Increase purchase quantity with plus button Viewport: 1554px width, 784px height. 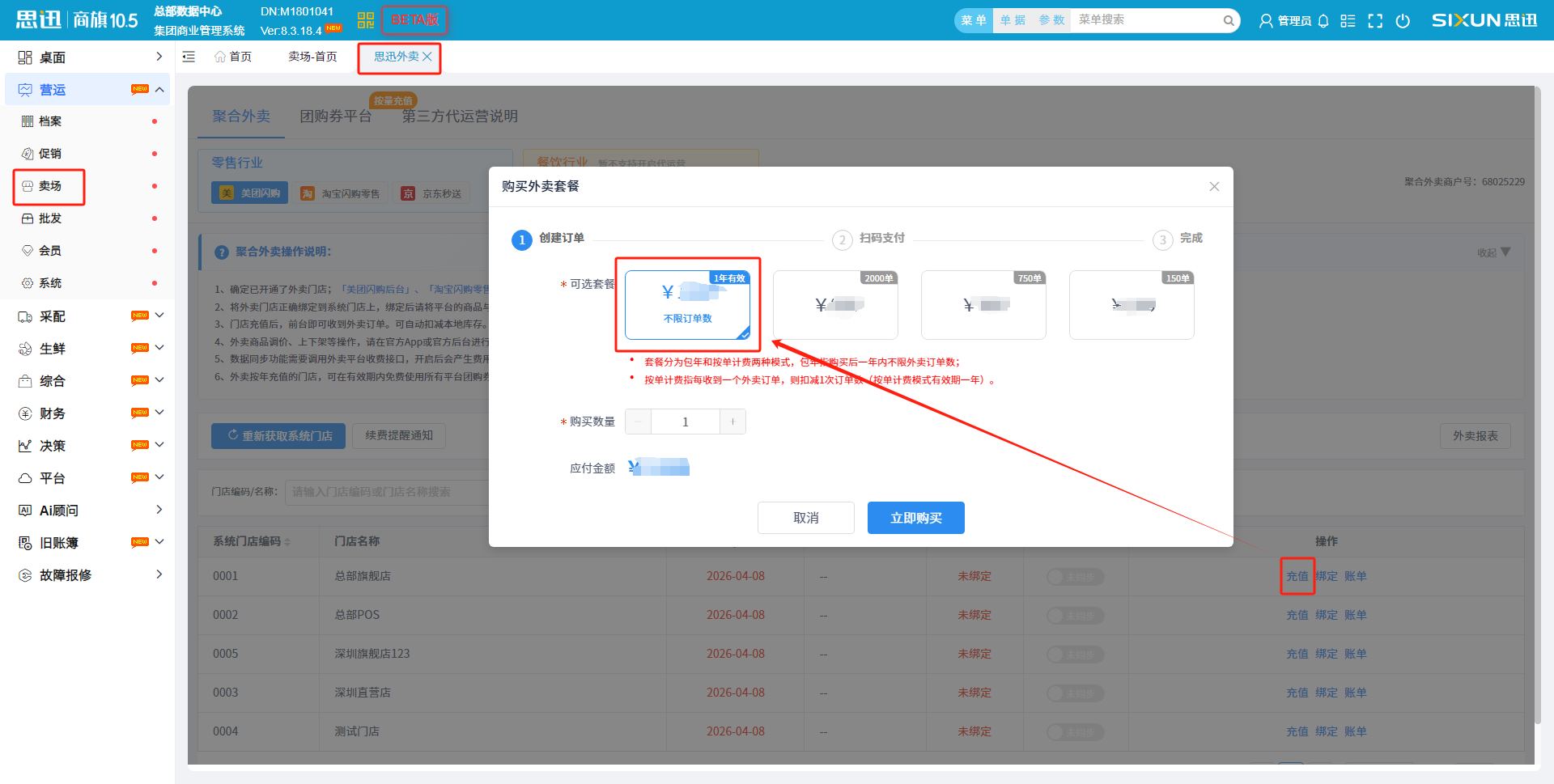[732, 422]
